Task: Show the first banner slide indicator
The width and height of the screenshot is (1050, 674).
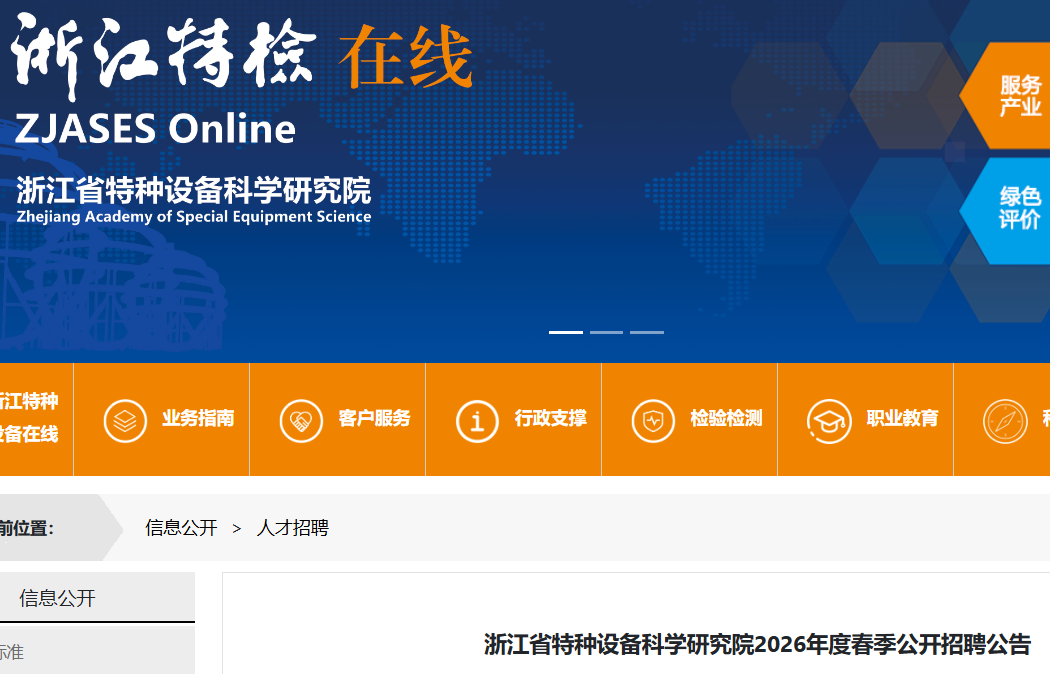Action: (x=566, y=332)
